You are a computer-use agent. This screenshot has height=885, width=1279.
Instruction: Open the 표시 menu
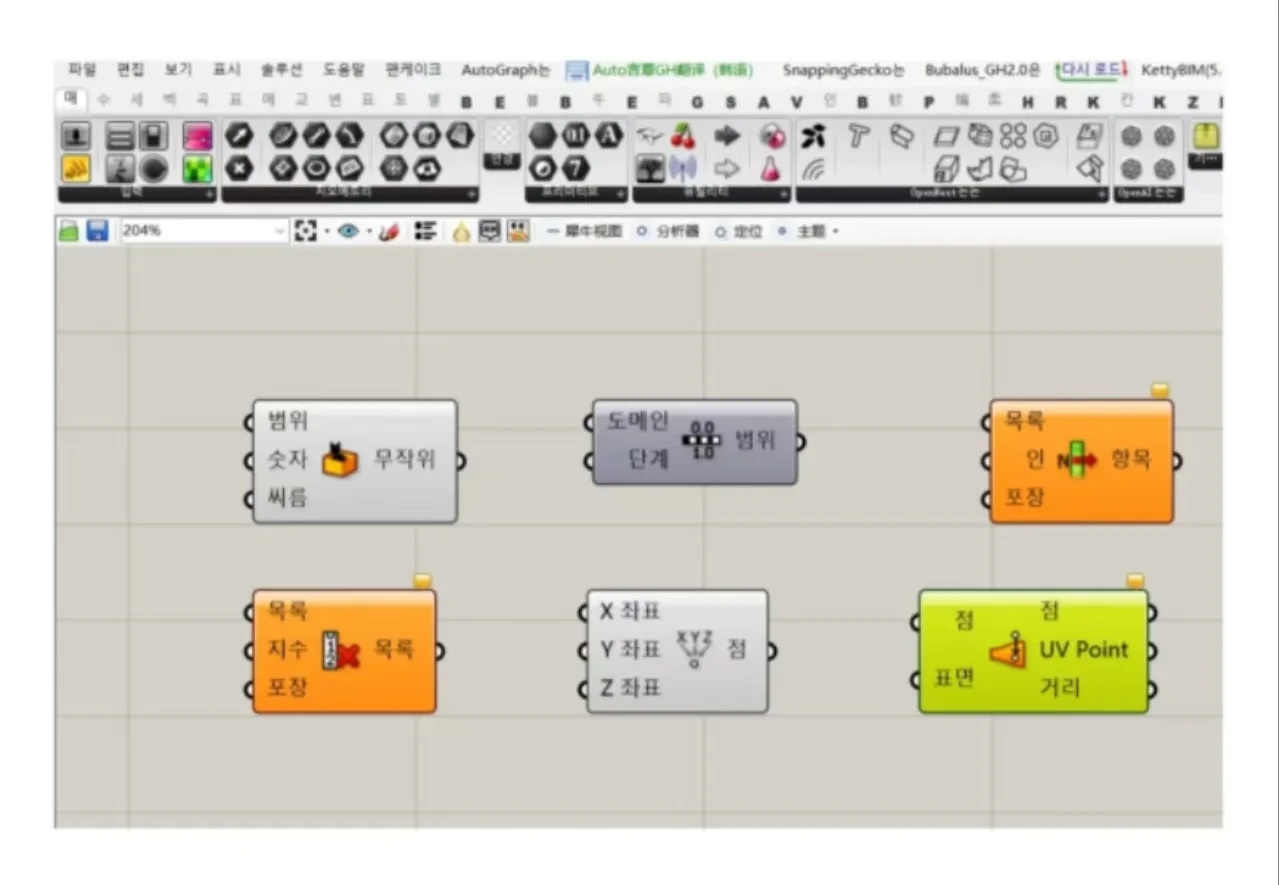click(226, 70)
